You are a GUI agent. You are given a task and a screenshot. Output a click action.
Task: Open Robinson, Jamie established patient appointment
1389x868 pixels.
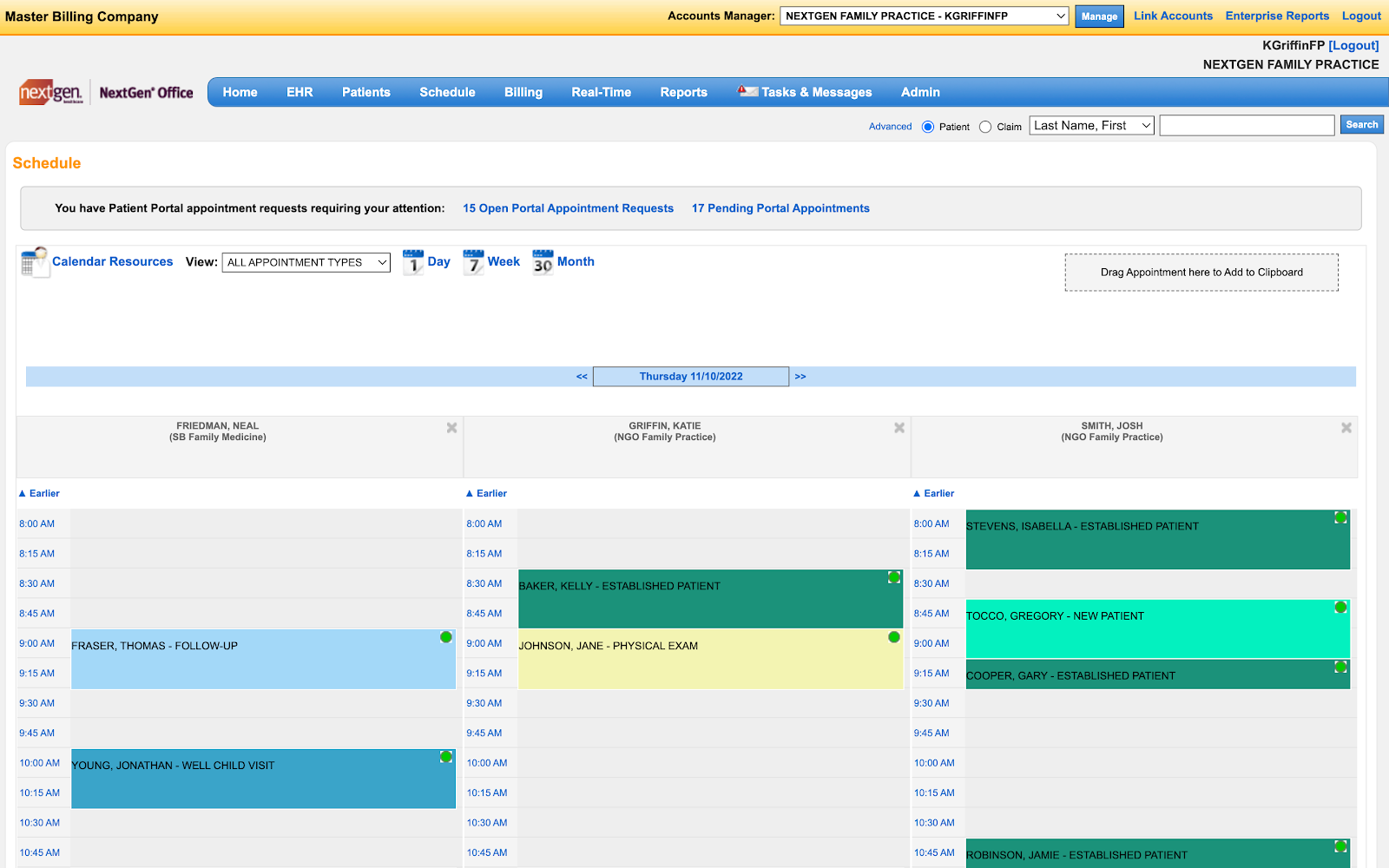pyautogui.click(x=1157, y=853)
